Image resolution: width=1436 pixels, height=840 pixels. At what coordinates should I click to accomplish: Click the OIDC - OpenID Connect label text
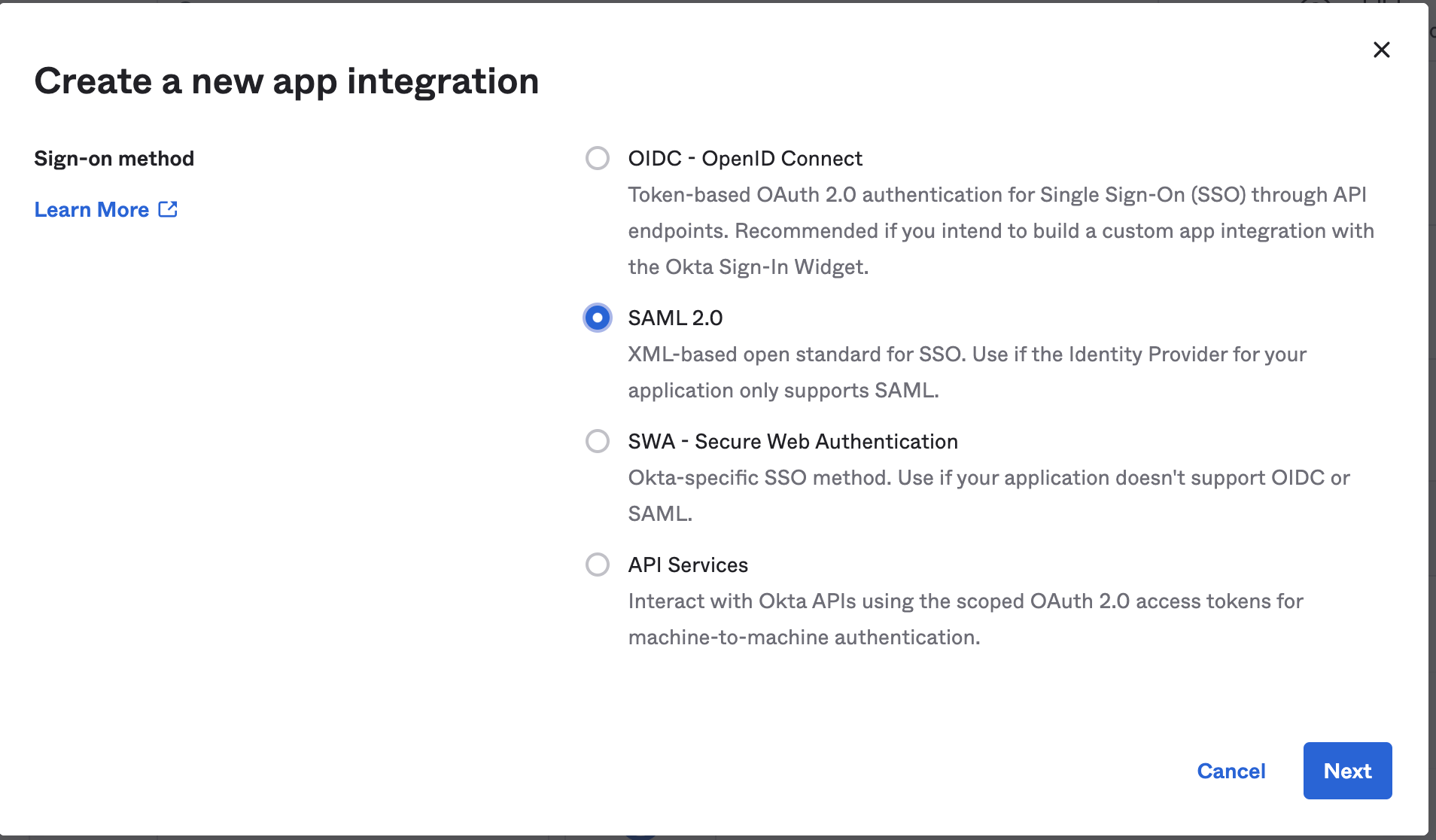744,158
